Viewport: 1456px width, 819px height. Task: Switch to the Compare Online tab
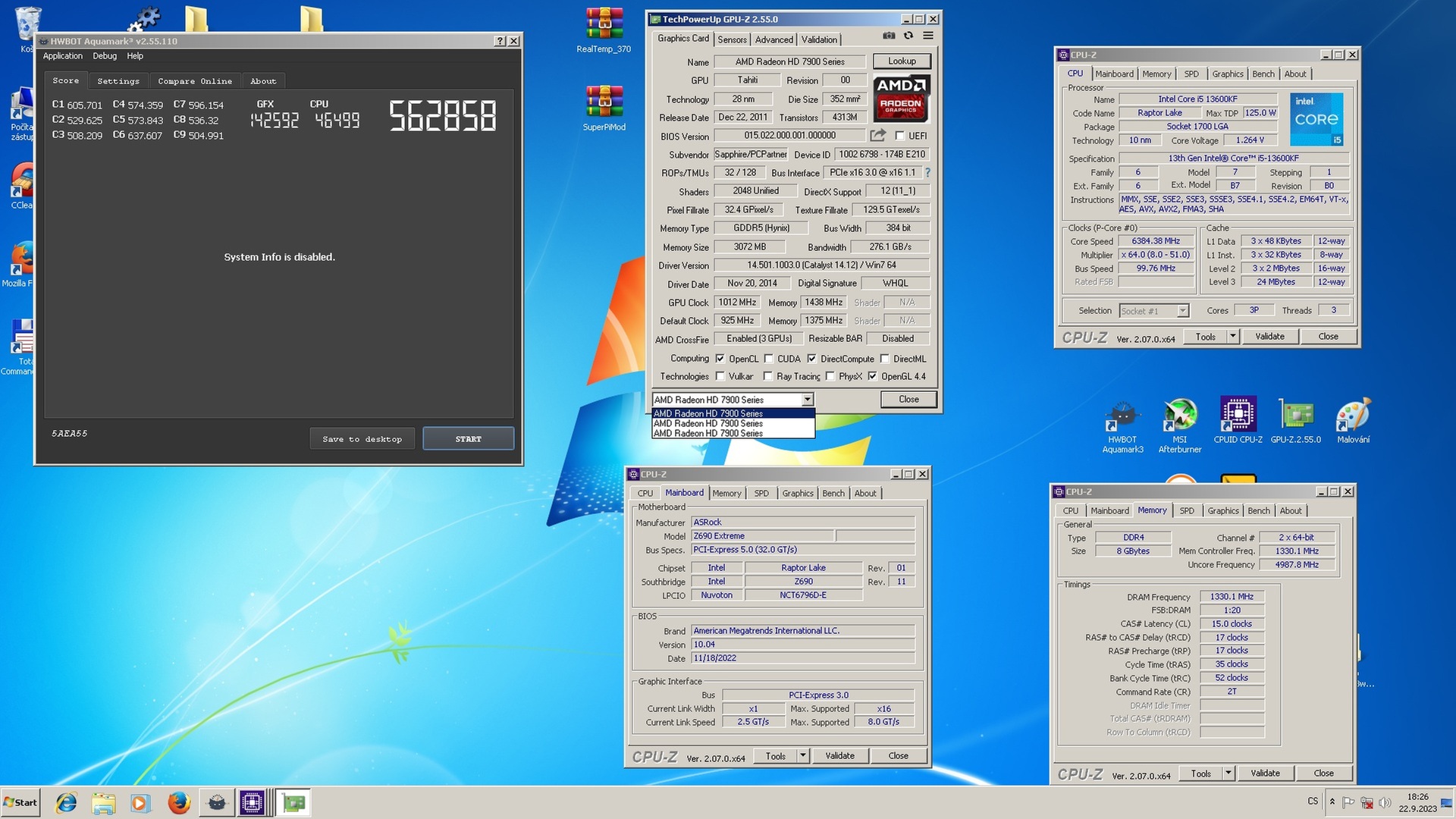click(195, 81)
